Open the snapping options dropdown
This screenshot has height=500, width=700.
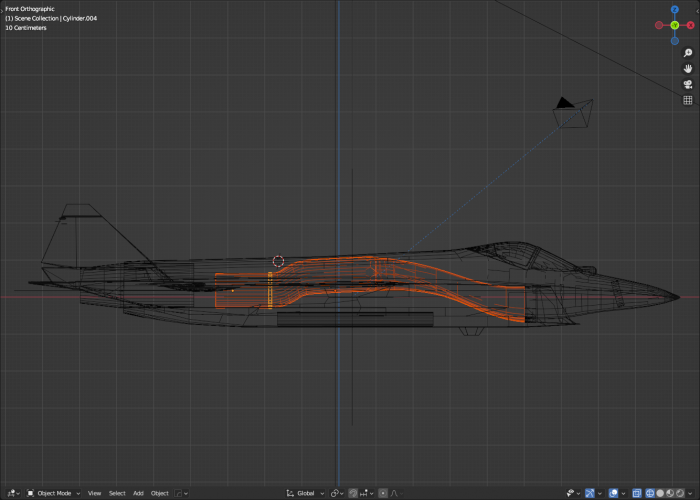[367, 493]
